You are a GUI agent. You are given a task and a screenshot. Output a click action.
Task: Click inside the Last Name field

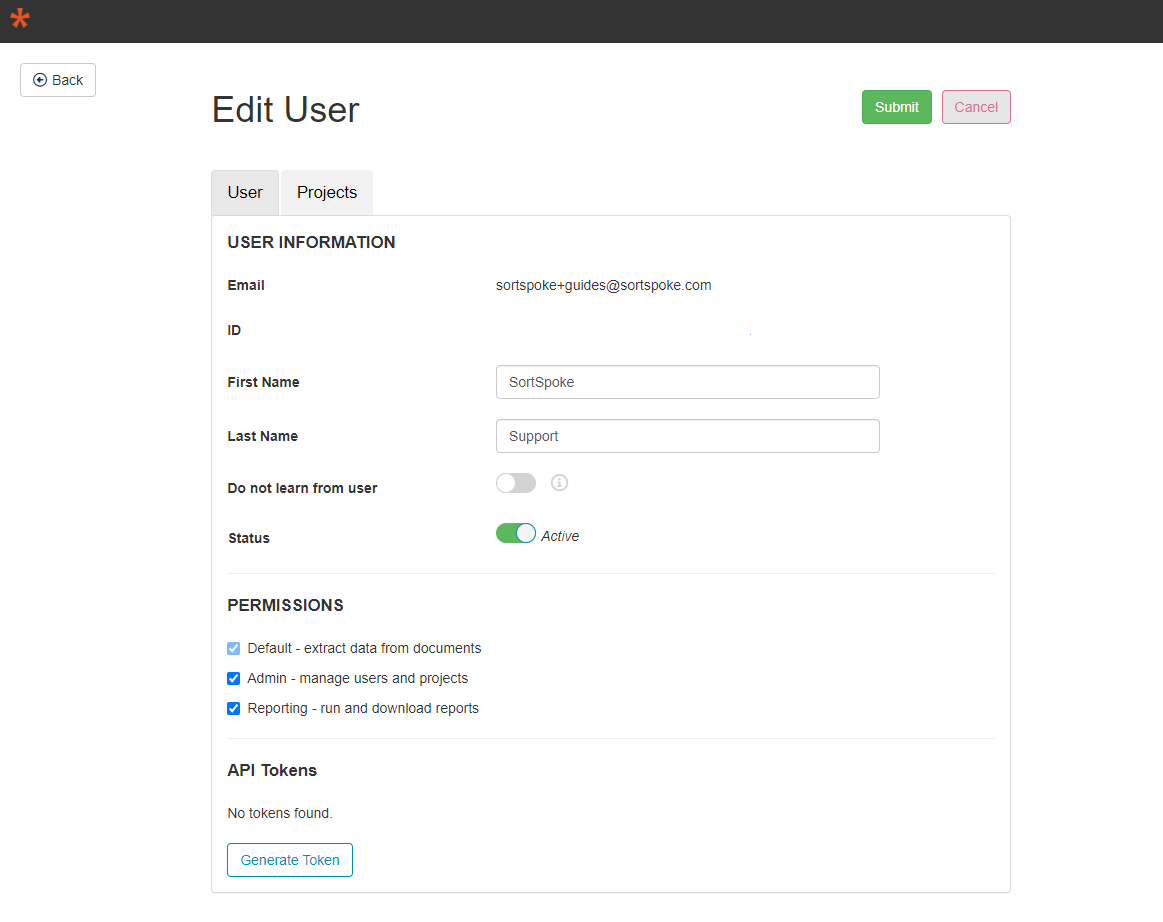(x=687, y=436)
